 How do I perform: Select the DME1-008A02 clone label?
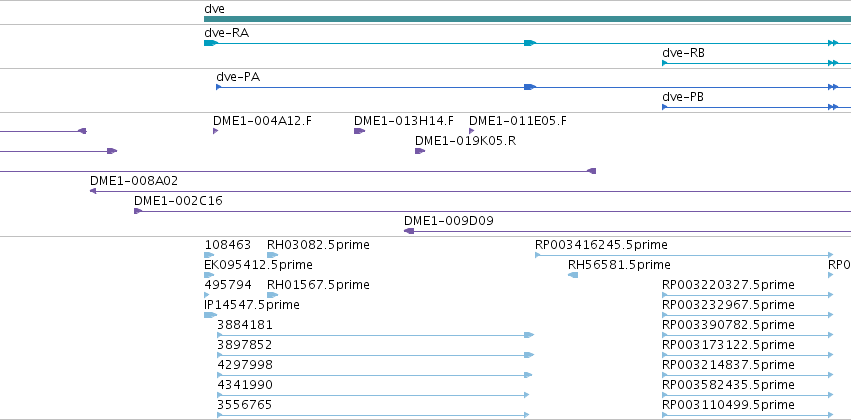point(134,181)
